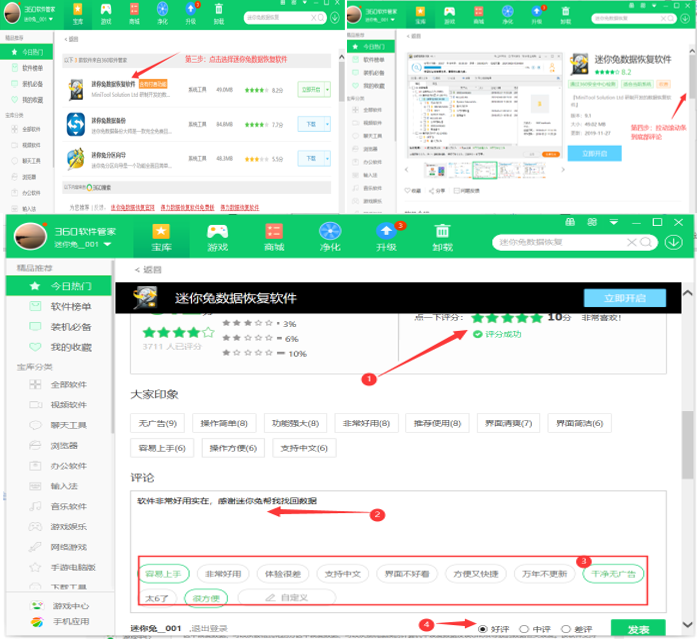Viewport: 699px width, 639px height.
Task: Click scroll-up chevron at right of front window
Action: 687,293
